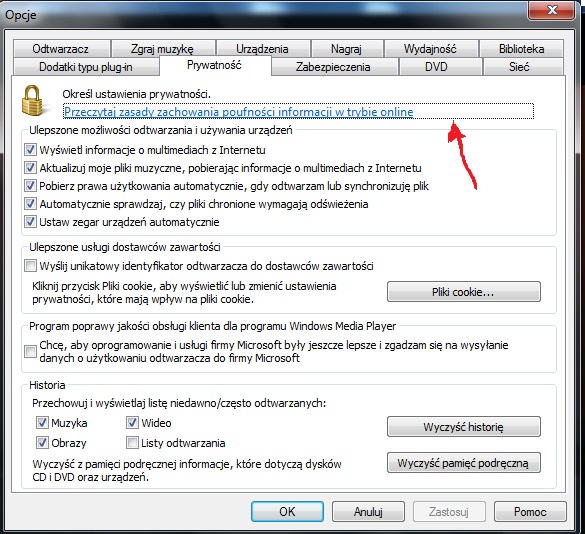Uncheck Wyświetl informacje o multimediach z Internetu
The width and height of the screenshot is (585, 534).
[x=30, y=150]
